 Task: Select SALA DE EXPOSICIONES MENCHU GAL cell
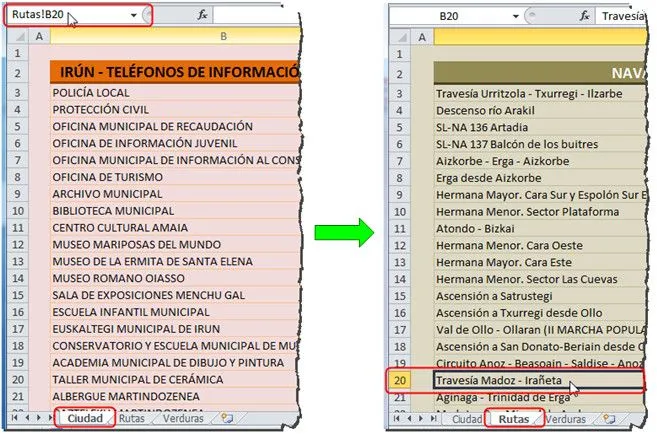(175, 295)
